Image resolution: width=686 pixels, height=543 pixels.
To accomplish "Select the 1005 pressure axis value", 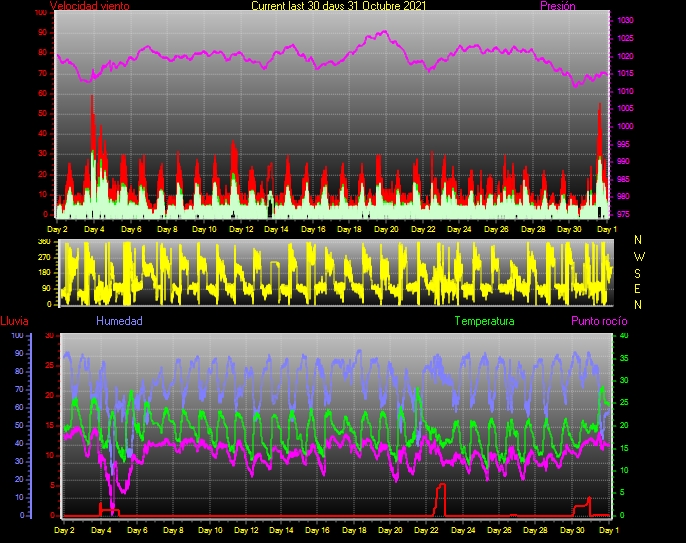I will point(625,108).
